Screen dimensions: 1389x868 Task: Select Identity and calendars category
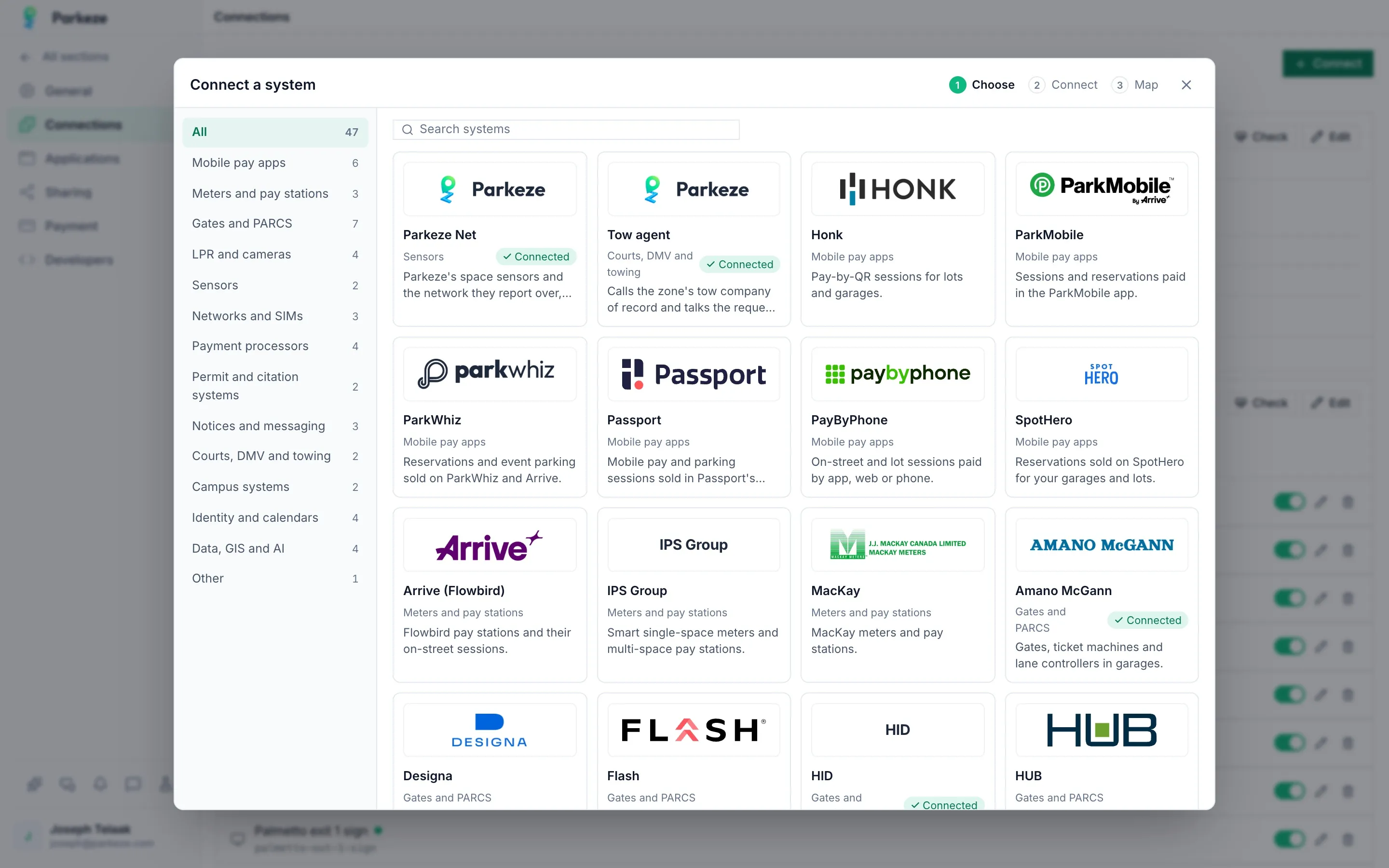tap(275, 518)
